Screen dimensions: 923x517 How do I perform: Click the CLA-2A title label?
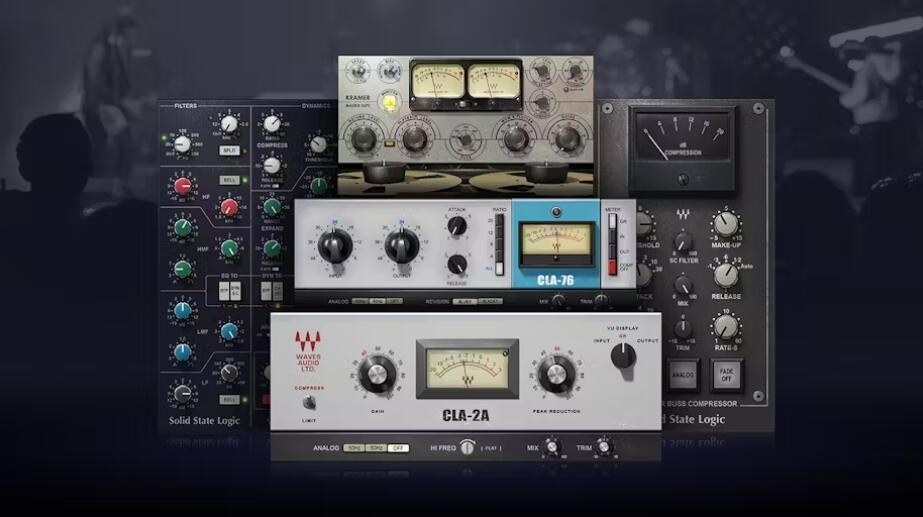pyautogui.click(x=466, y=416)
